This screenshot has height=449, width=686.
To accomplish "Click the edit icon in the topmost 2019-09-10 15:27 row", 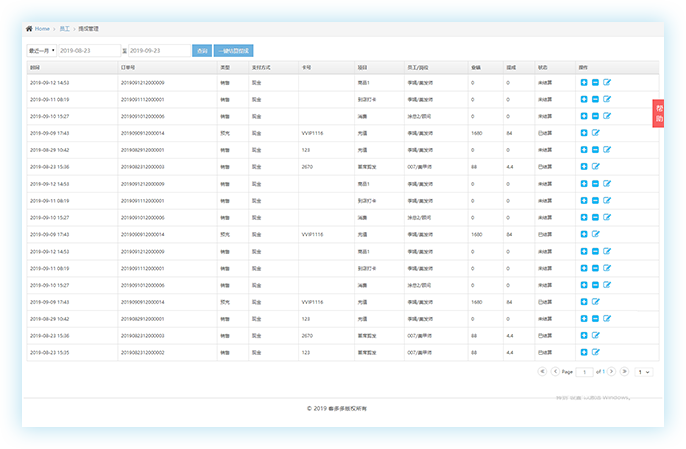I will 607,116.
